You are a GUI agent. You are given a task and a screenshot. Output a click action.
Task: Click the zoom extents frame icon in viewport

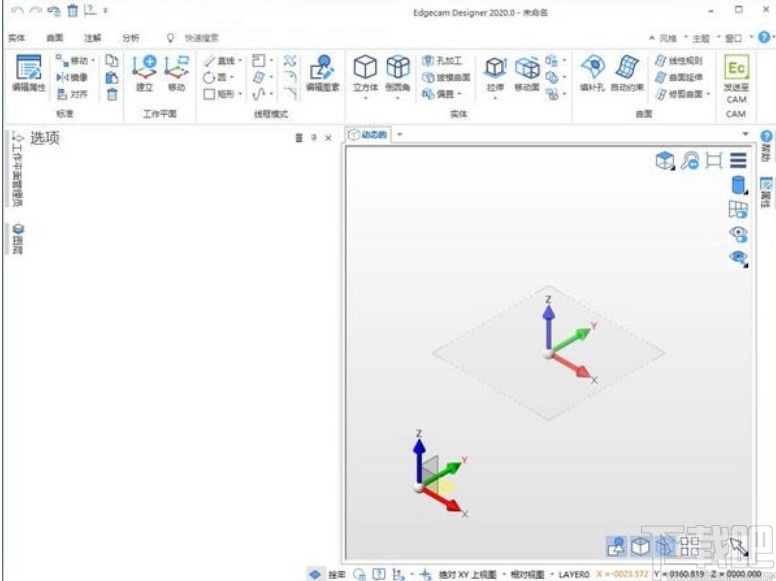(714, 160)
